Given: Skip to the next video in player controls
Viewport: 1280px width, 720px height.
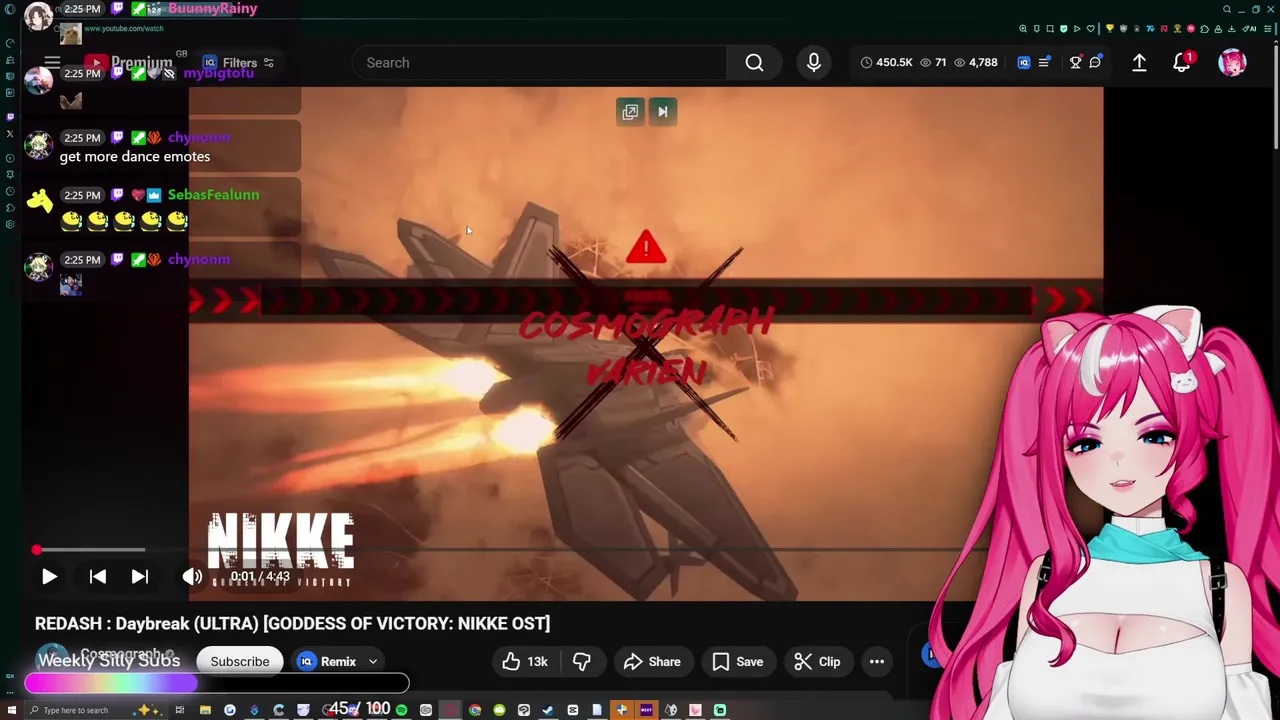Looking at the screenshot, I should tap(140, 577).
